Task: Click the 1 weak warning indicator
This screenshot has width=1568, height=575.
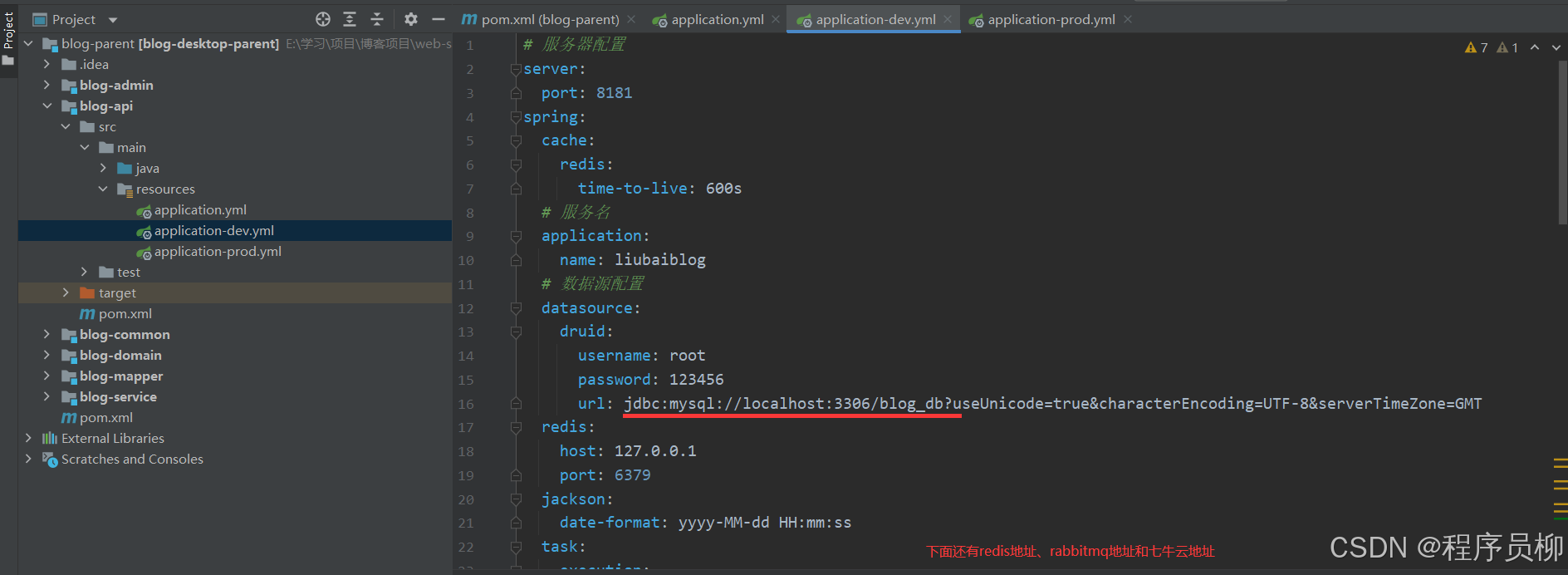Action: 1507,47
